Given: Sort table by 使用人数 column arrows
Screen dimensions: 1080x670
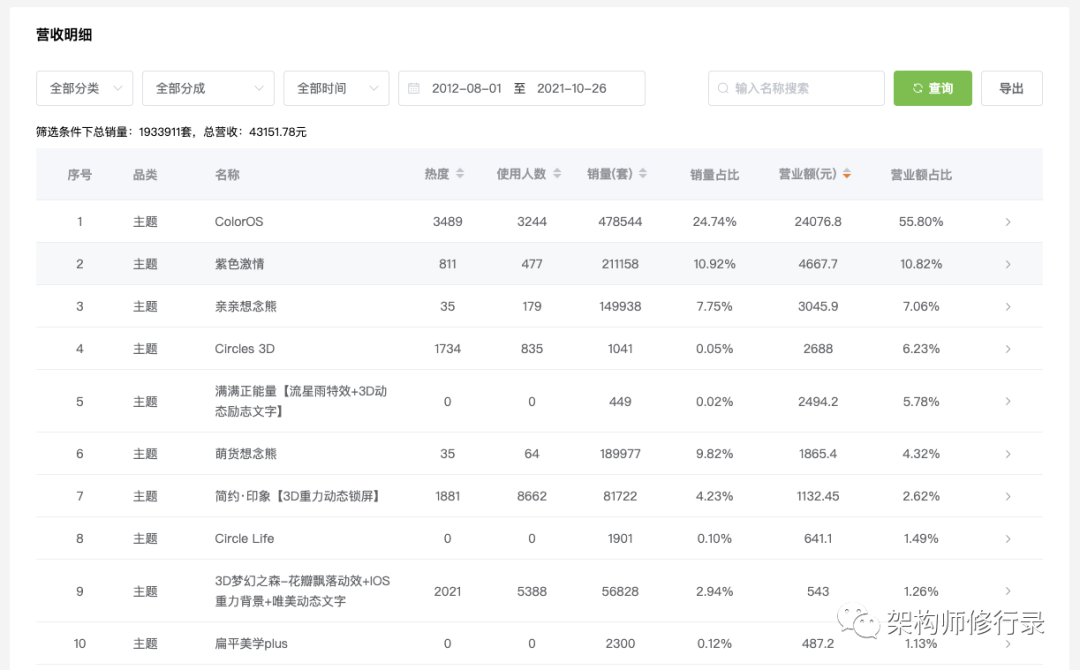Looking at the screenshot, I should click(x=557, y=174).
